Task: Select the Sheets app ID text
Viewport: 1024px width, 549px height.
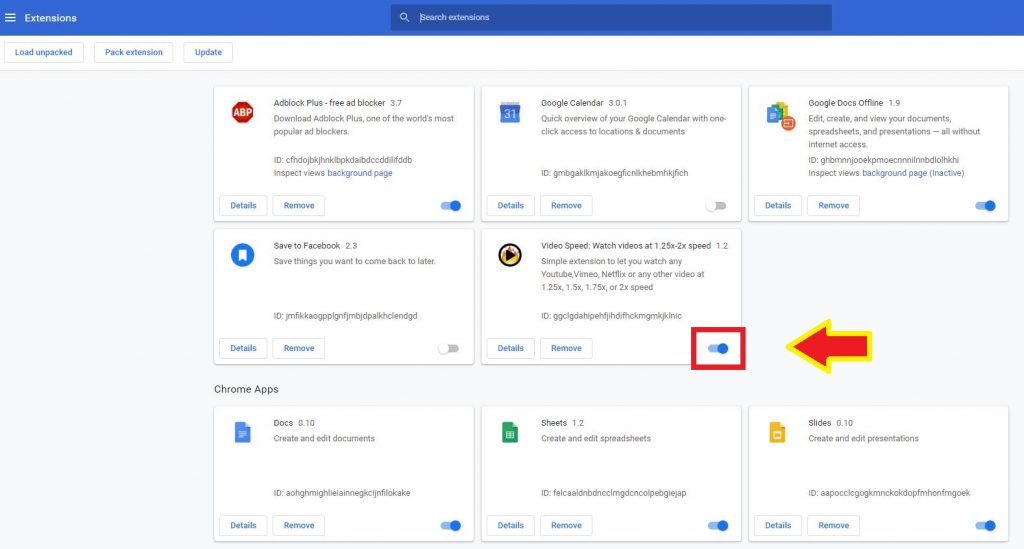Action: pos(614,493)
